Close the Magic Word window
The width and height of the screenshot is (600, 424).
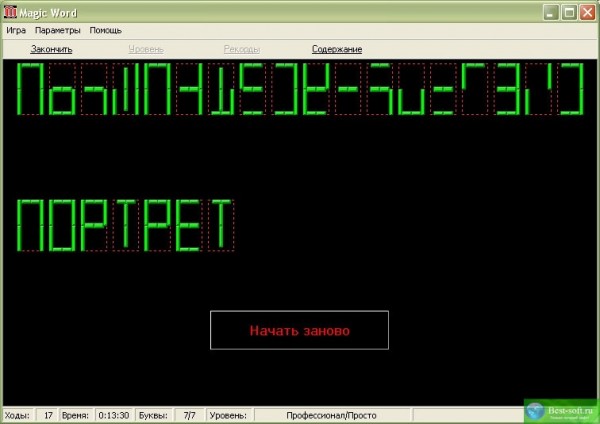click(x=587, y=13)
